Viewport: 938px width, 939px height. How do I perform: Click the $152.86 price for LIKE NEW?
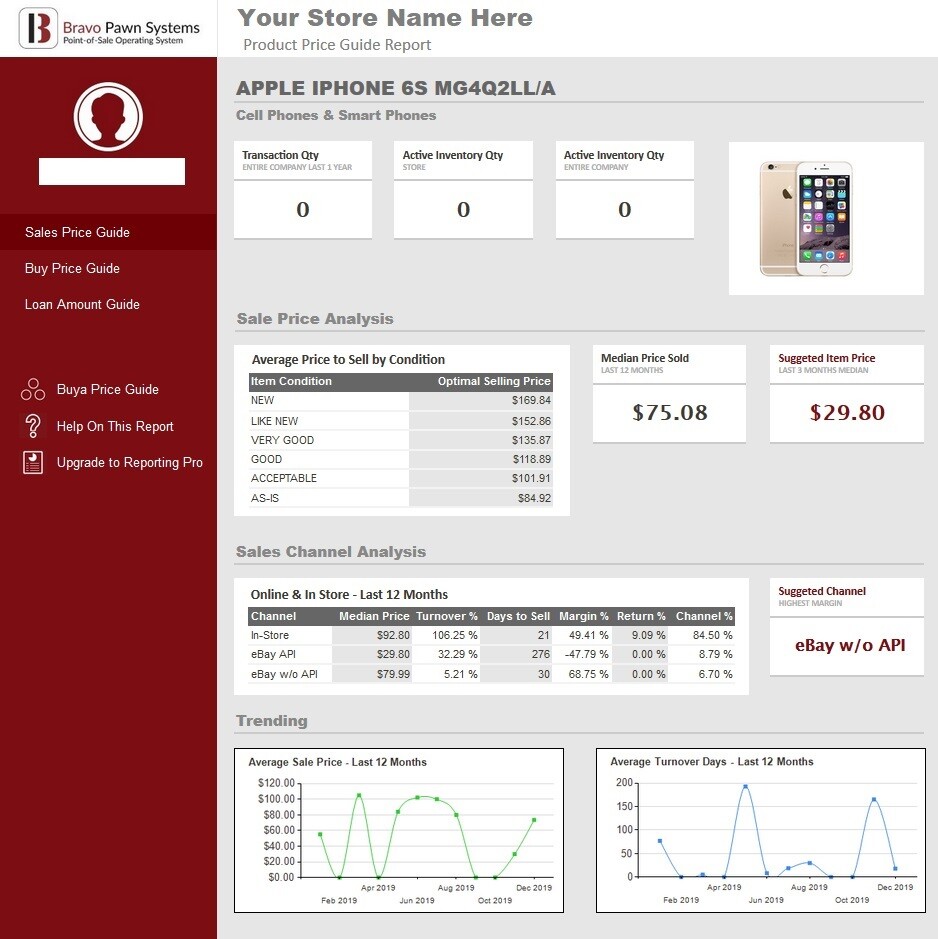(x=531, y=421)
